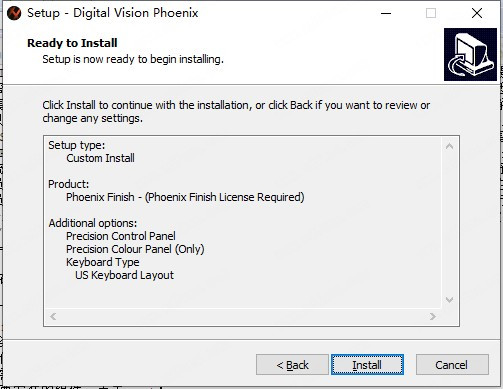The height and width of the screenshot is (389, 503).
Task: Click the window title bar text
Action: point(113,13)
